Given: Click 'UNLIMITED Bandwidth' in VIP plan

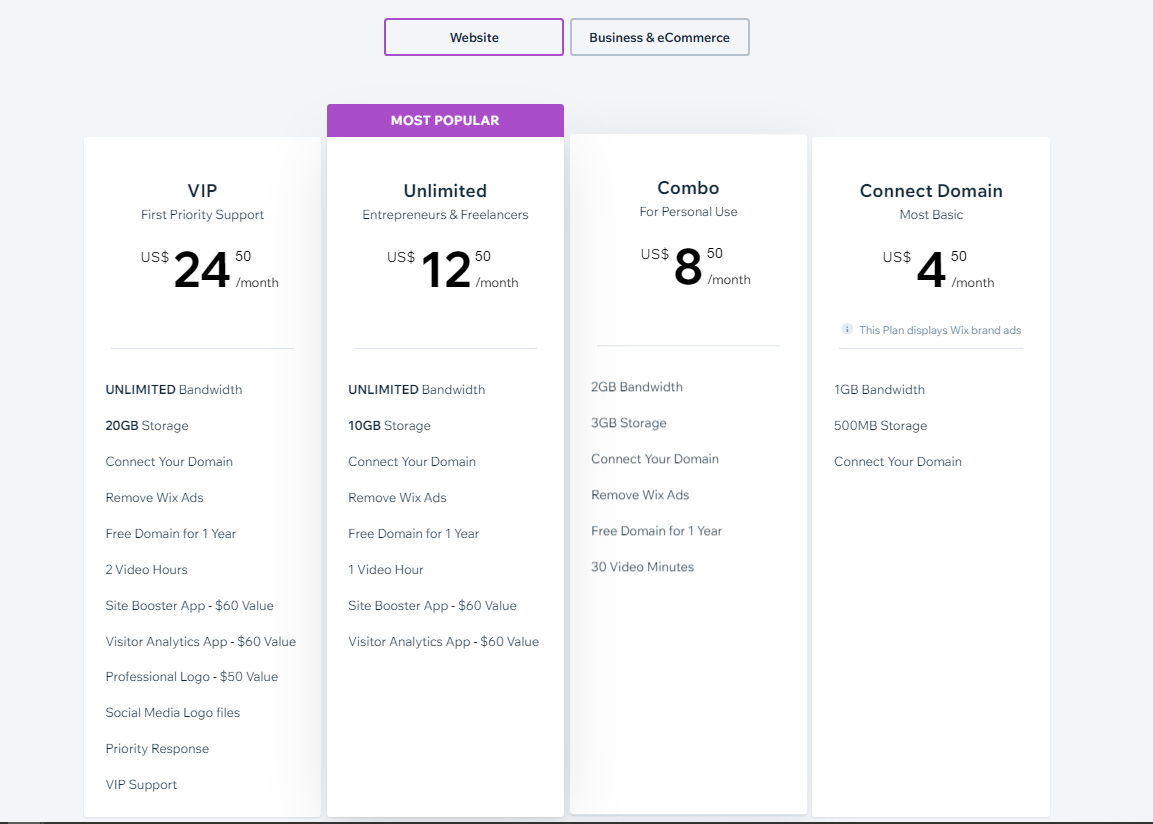Looking at the screenshot, I should pos(174,390).
